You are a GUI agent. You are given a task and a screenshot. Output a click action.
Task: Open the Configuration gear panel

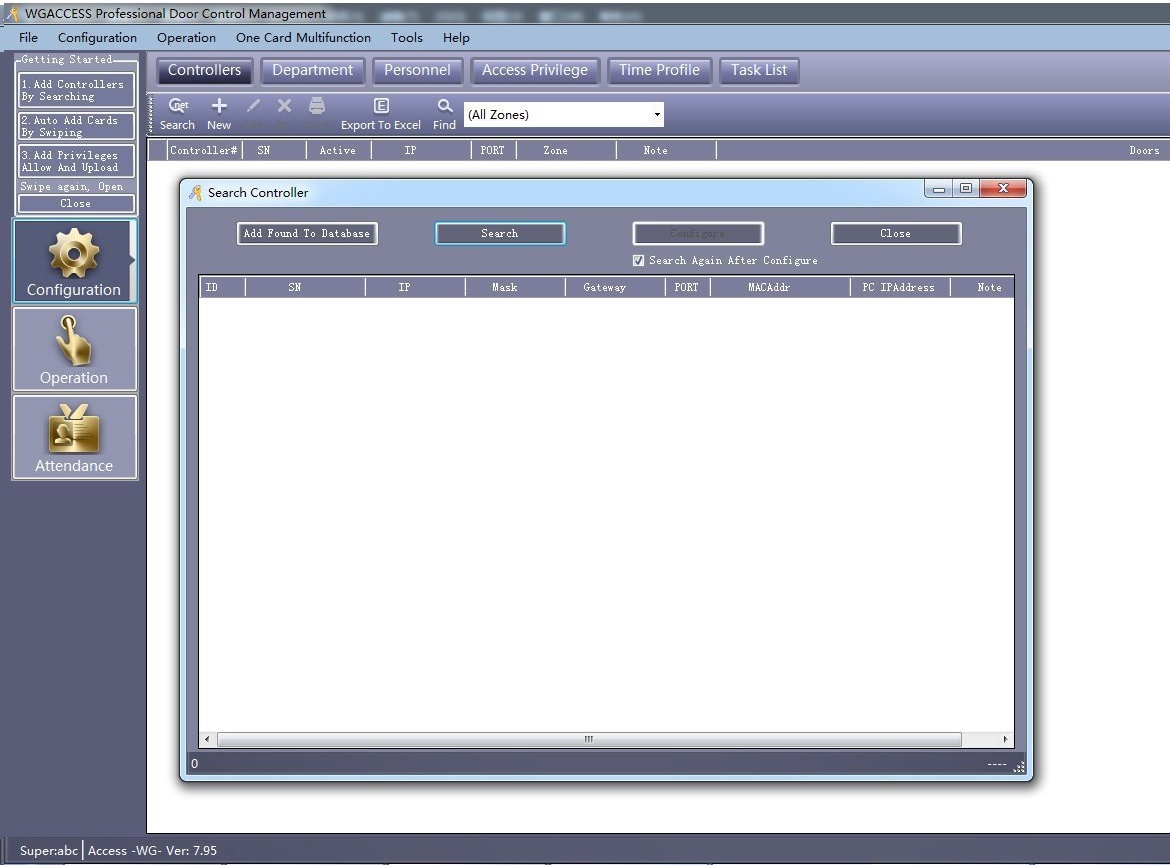(74, 261)
